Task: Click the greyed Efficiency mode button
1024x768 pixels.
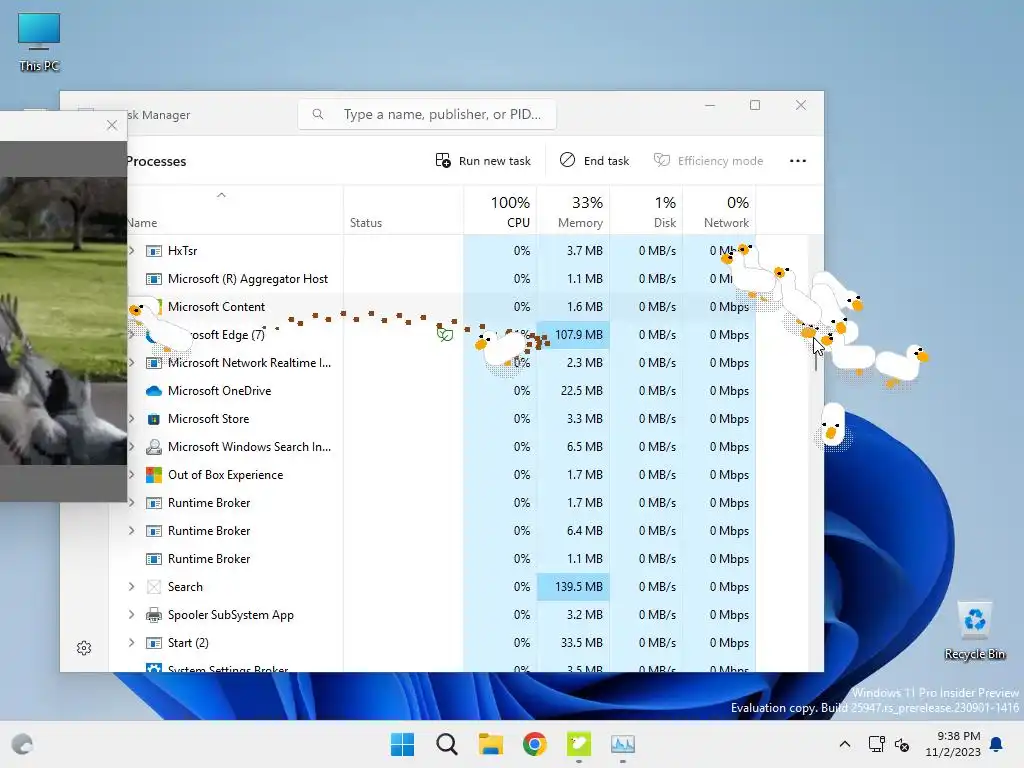Action: click(709, 161)
